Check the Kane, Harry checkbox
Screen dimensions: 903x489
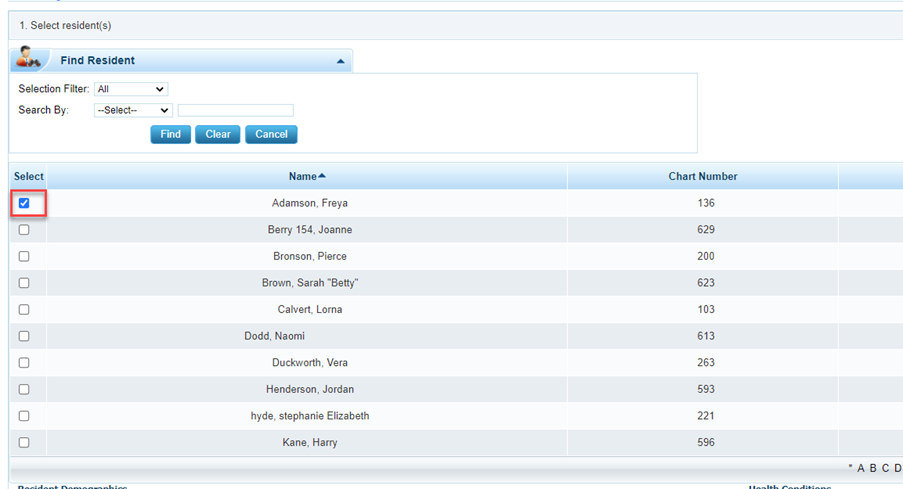(24, 442)
